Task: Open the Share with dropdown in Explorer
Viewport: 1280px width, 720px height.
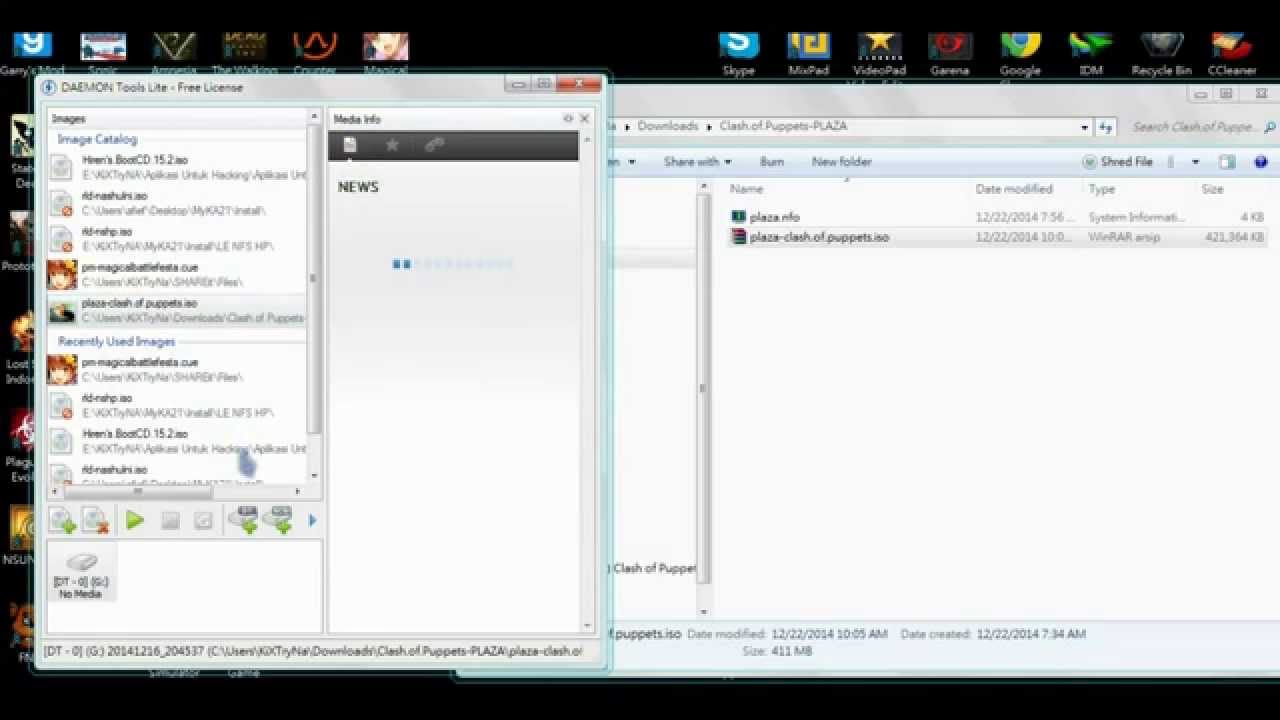Action: point(697,162)
